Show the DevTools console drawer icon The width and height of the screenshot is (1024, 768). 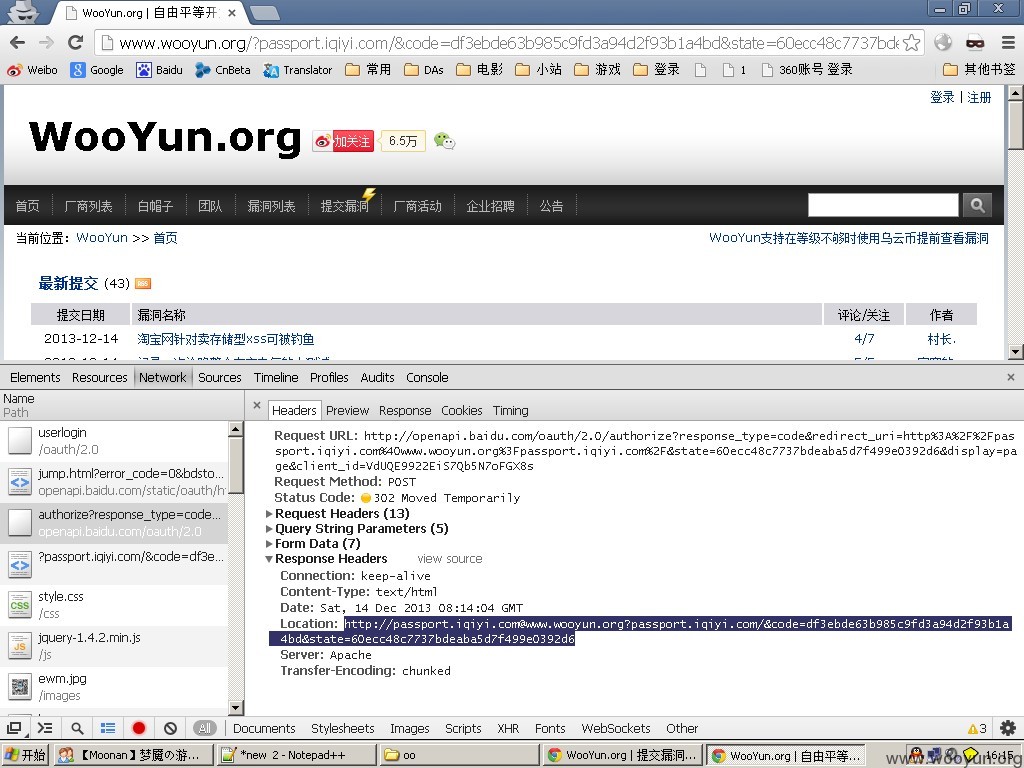tap(45, 728)
